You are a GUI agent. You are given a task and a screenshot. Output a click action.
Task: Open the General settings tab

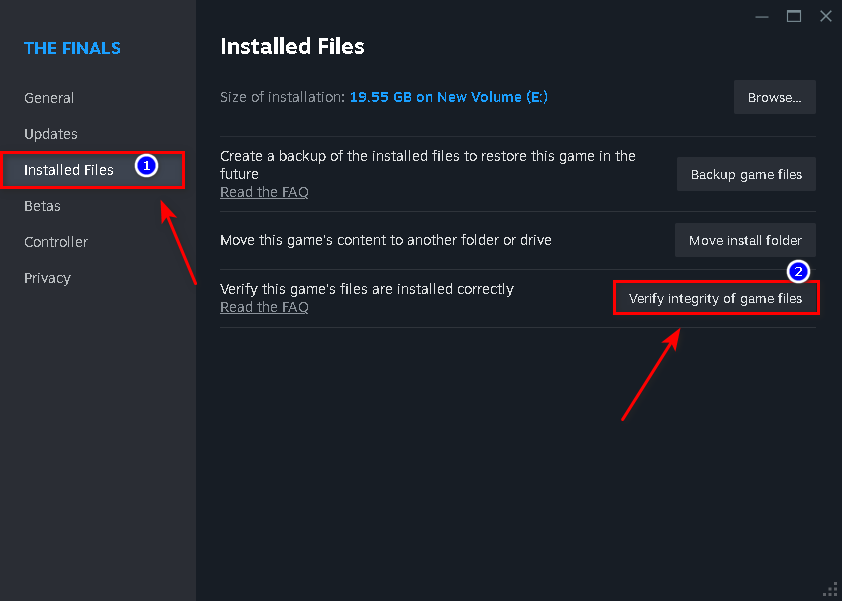tap(49, 98)
